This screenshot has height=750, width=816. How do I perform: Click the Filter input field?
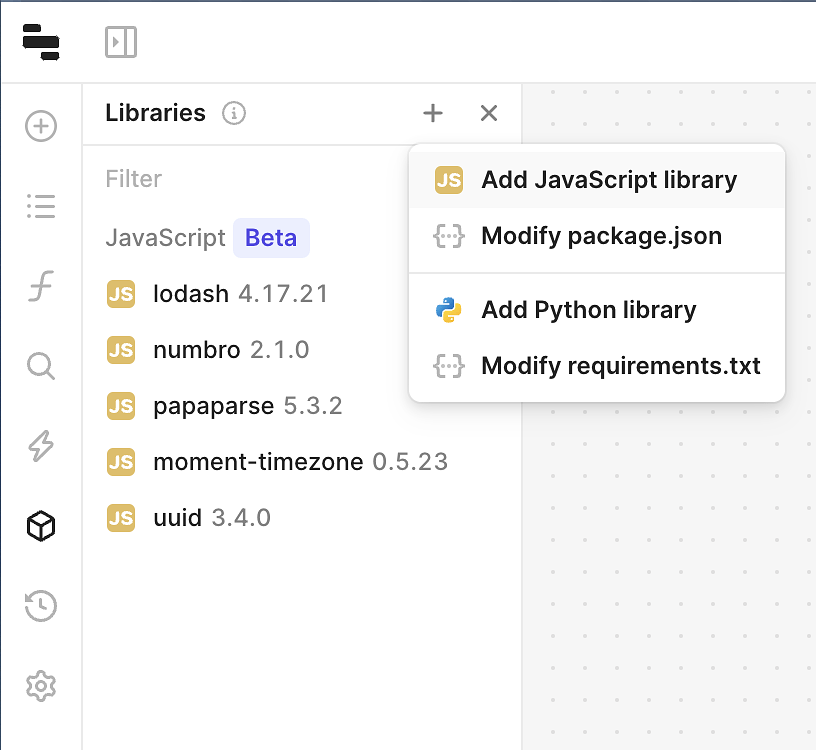click(x=200, y=179)
